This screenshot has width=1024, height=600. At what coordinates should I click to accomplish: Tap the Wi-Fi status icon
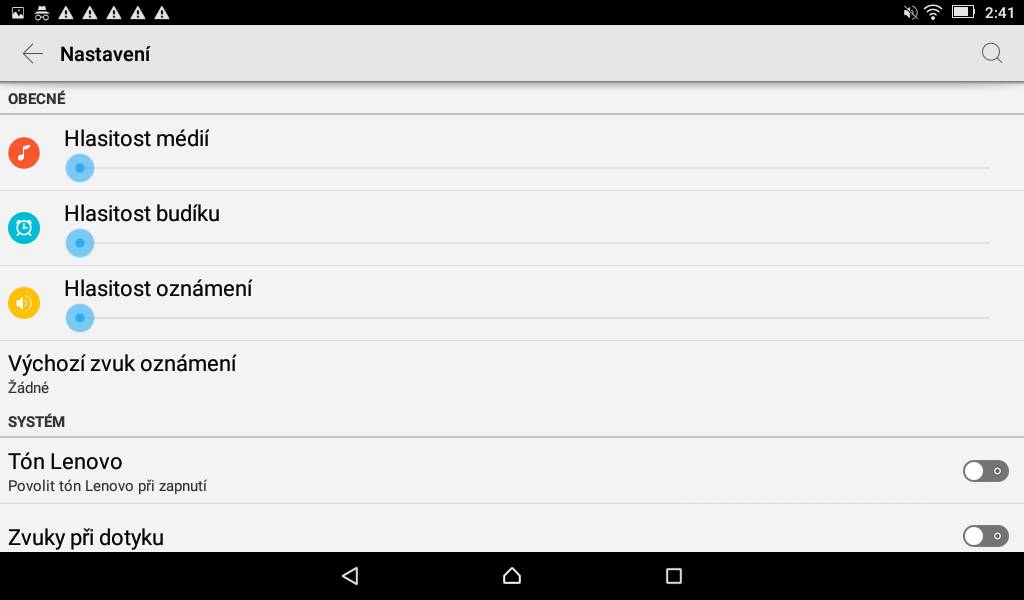coord(933,12)
